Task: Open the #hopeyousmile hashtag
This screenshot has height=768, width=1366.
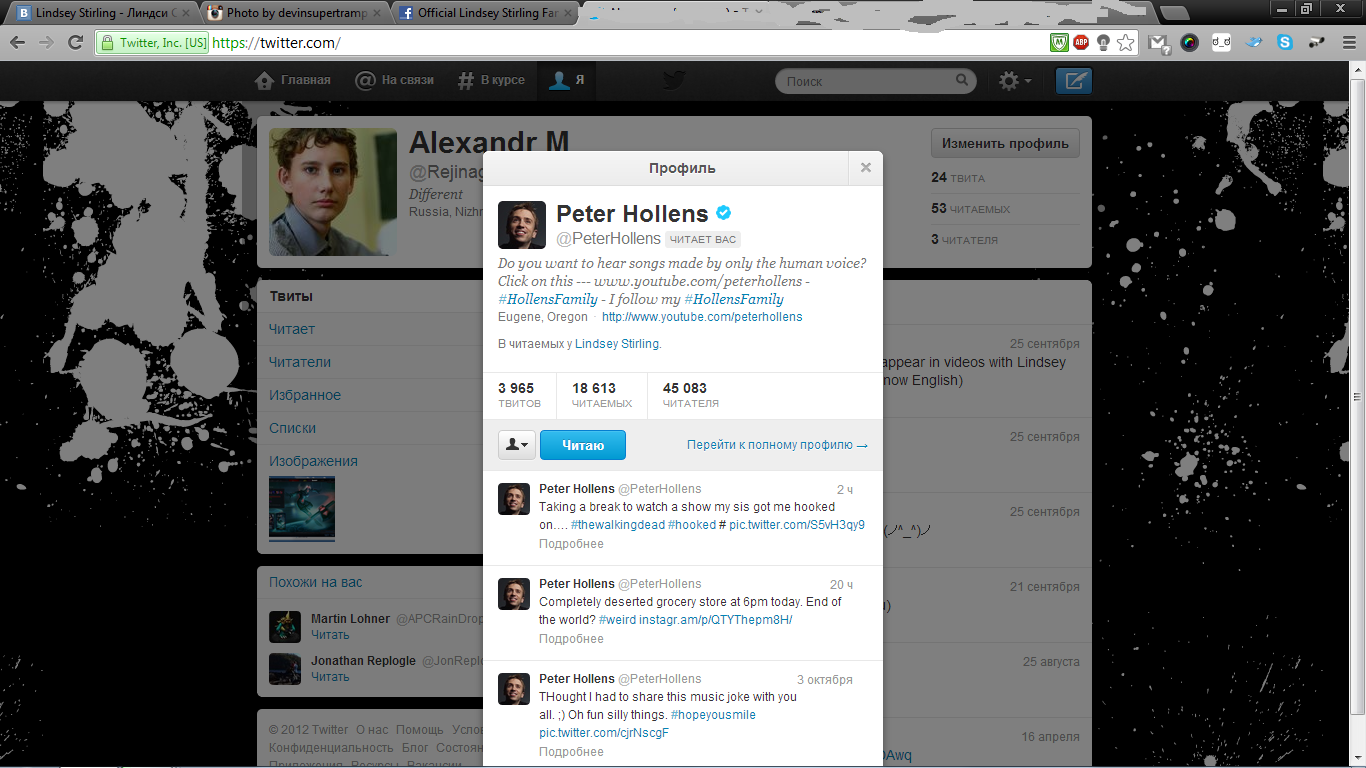Action: click(713, 715)
